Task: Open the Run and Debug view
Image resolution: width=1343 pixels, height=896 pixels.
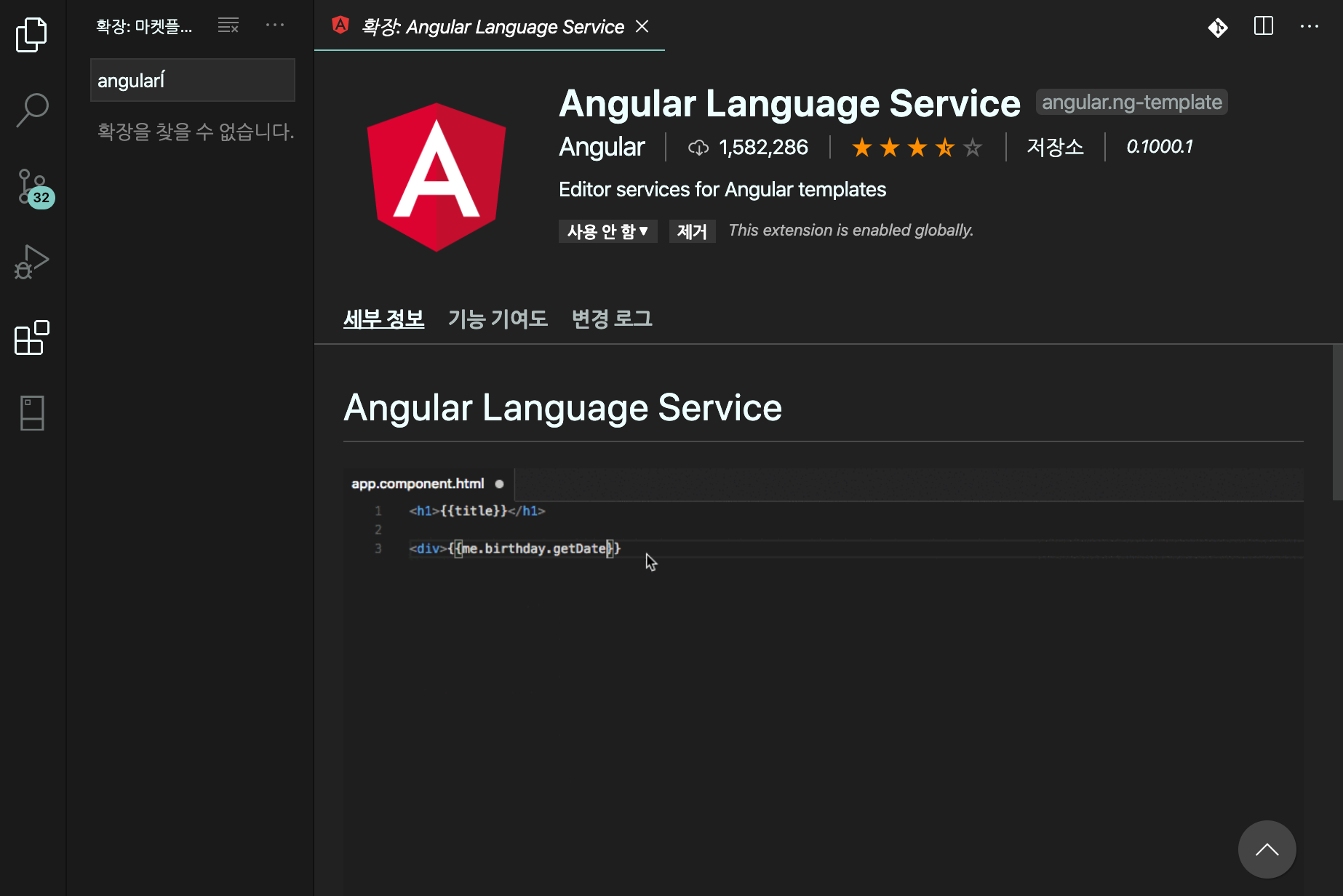Action: 31,262
